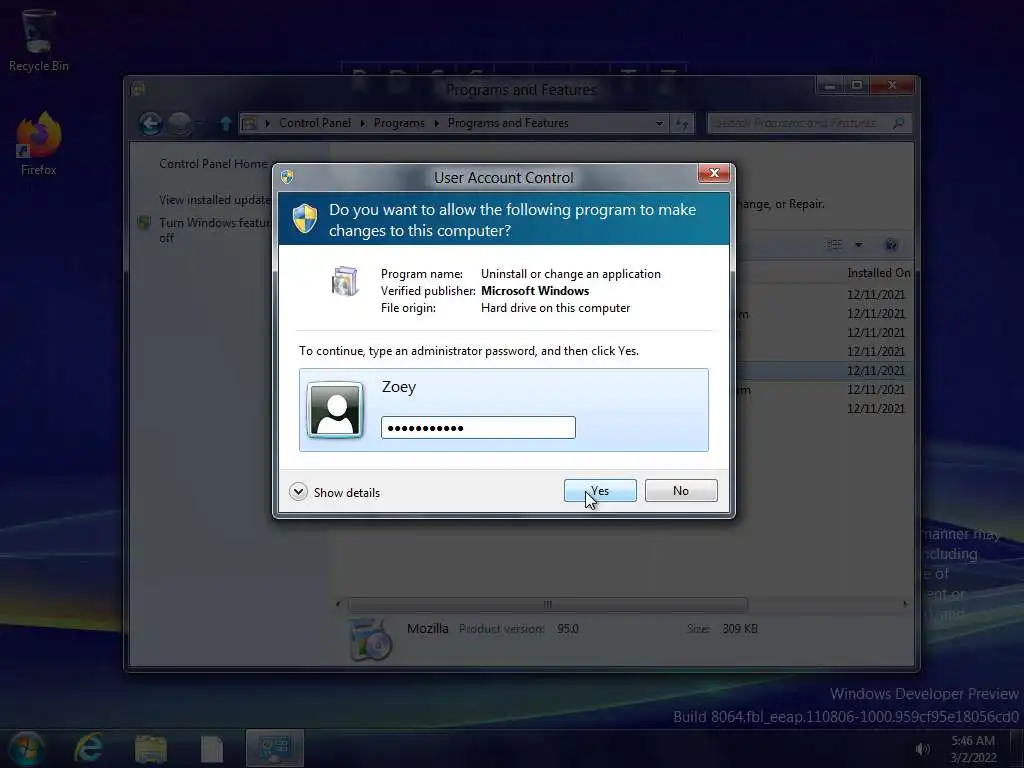Click the shield beside Turn Windows features

click(144, 223)
